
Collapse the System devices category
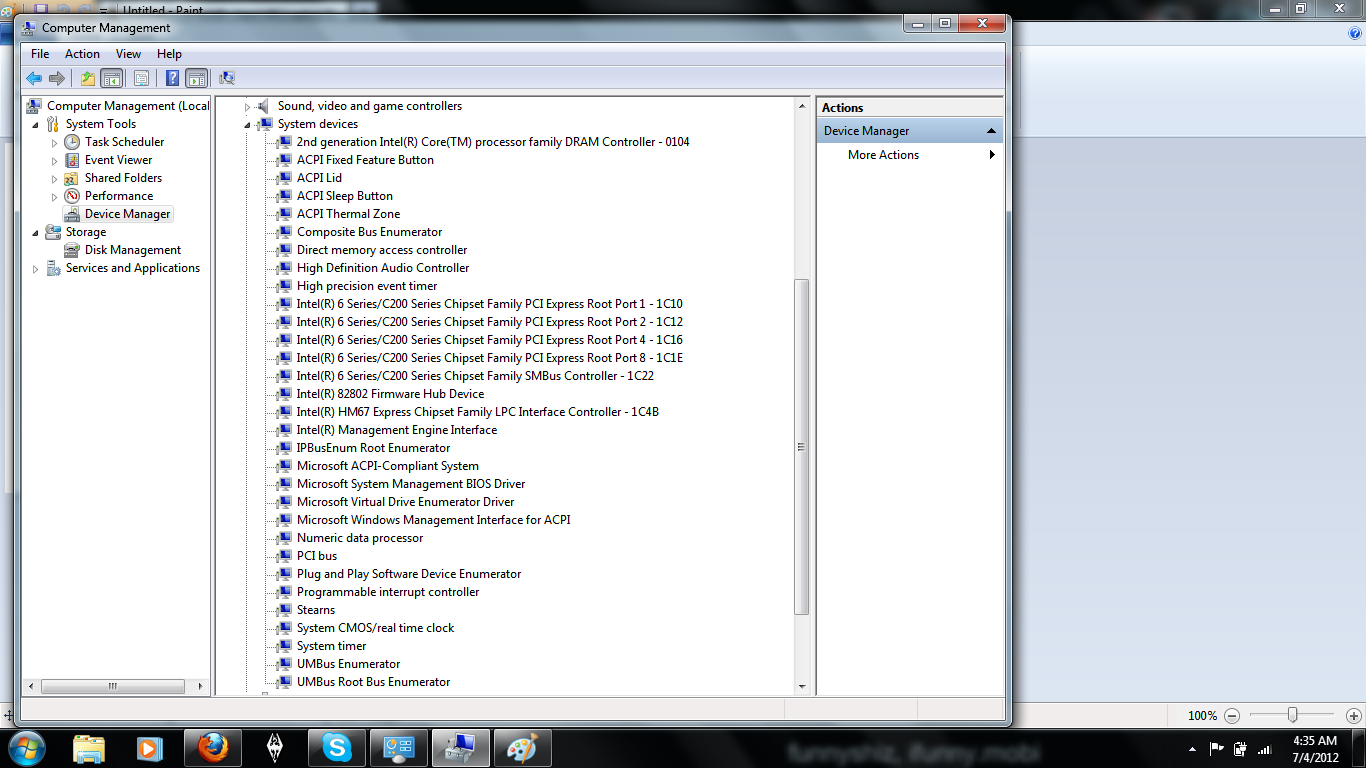[248, 125]
